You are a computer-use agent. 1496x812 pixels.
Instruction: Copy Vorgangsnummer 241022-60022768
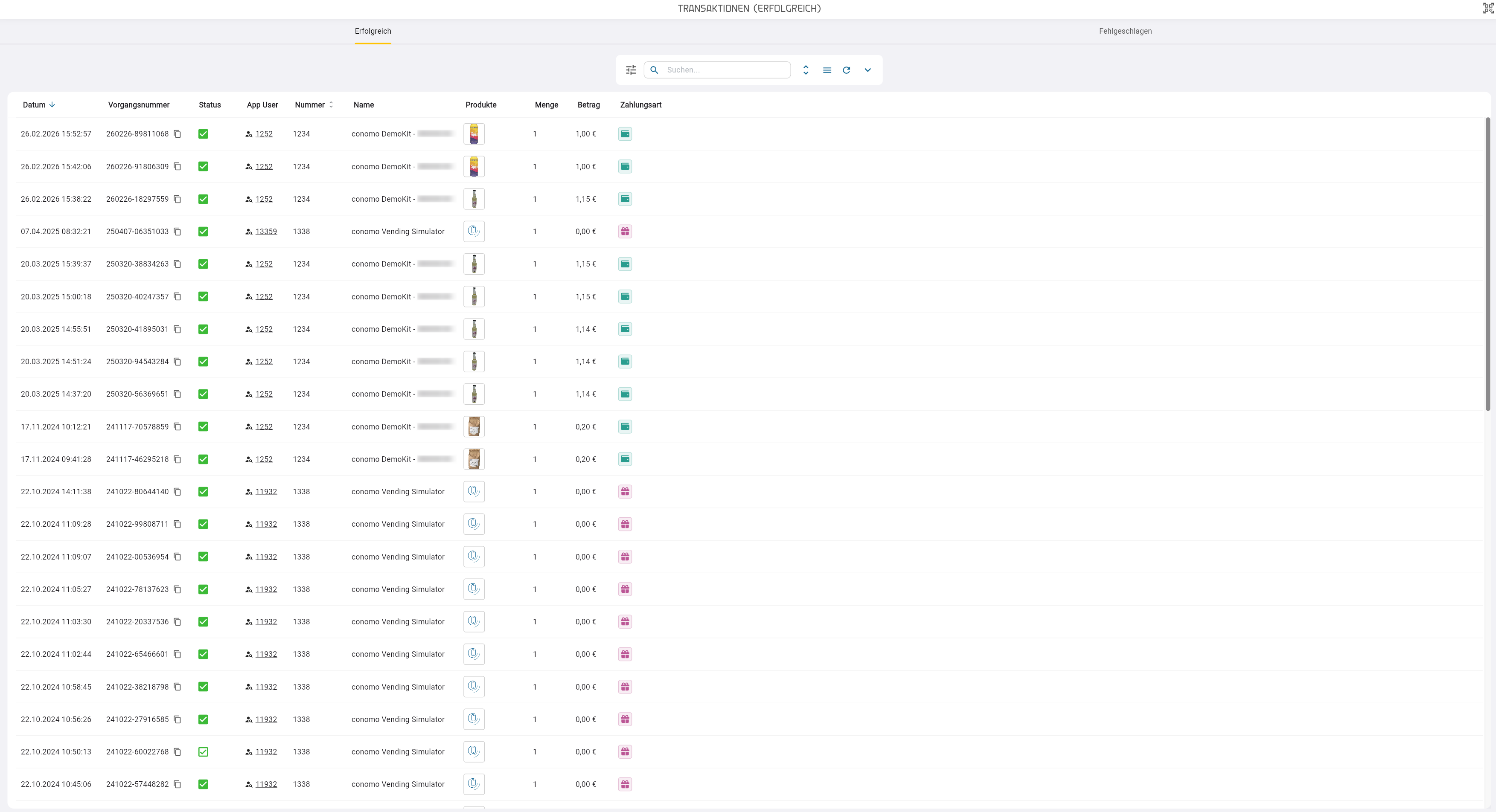pos(178,751)
